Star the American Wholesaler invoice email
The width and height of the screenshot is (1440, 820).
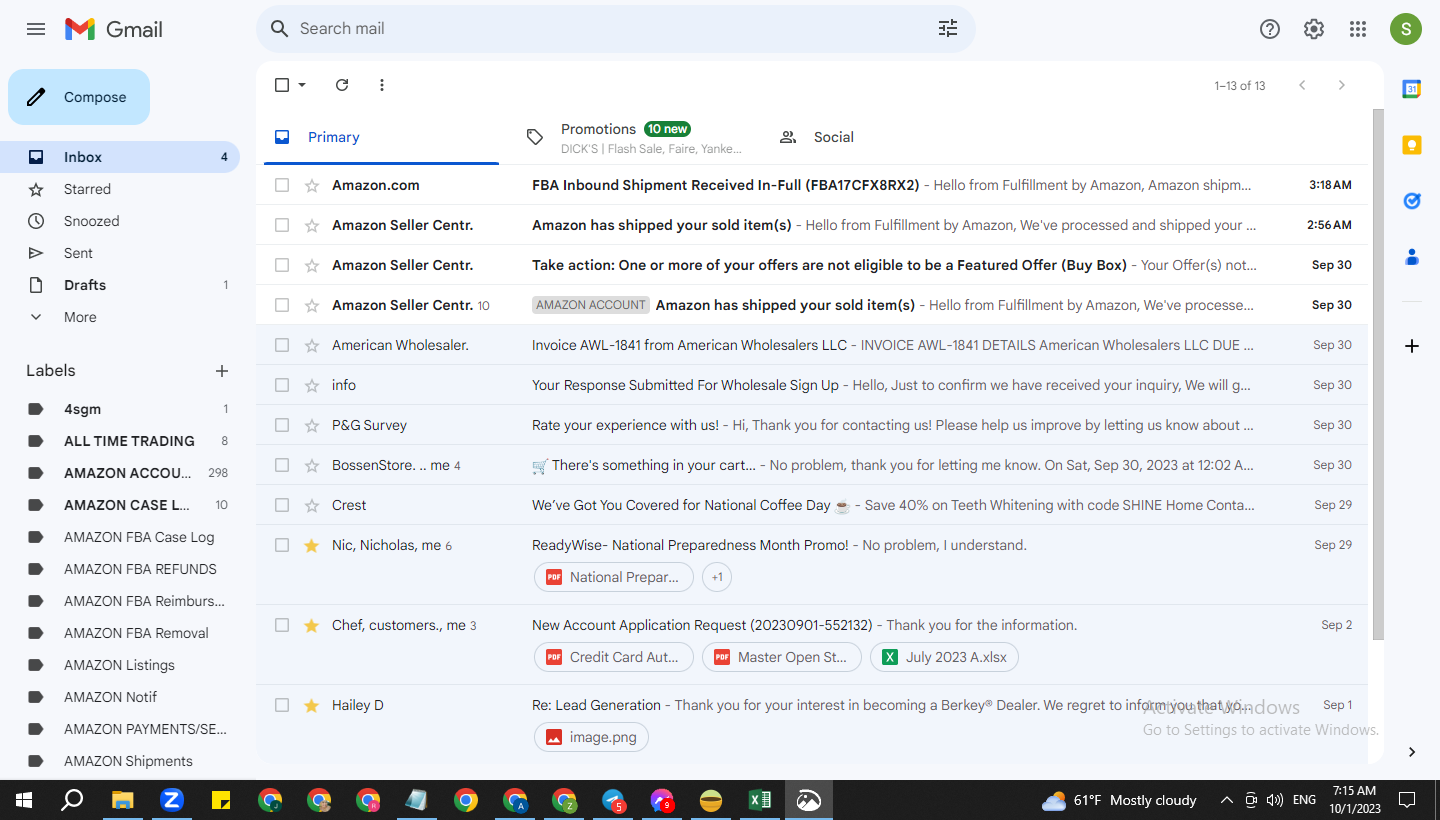[312, 345]
